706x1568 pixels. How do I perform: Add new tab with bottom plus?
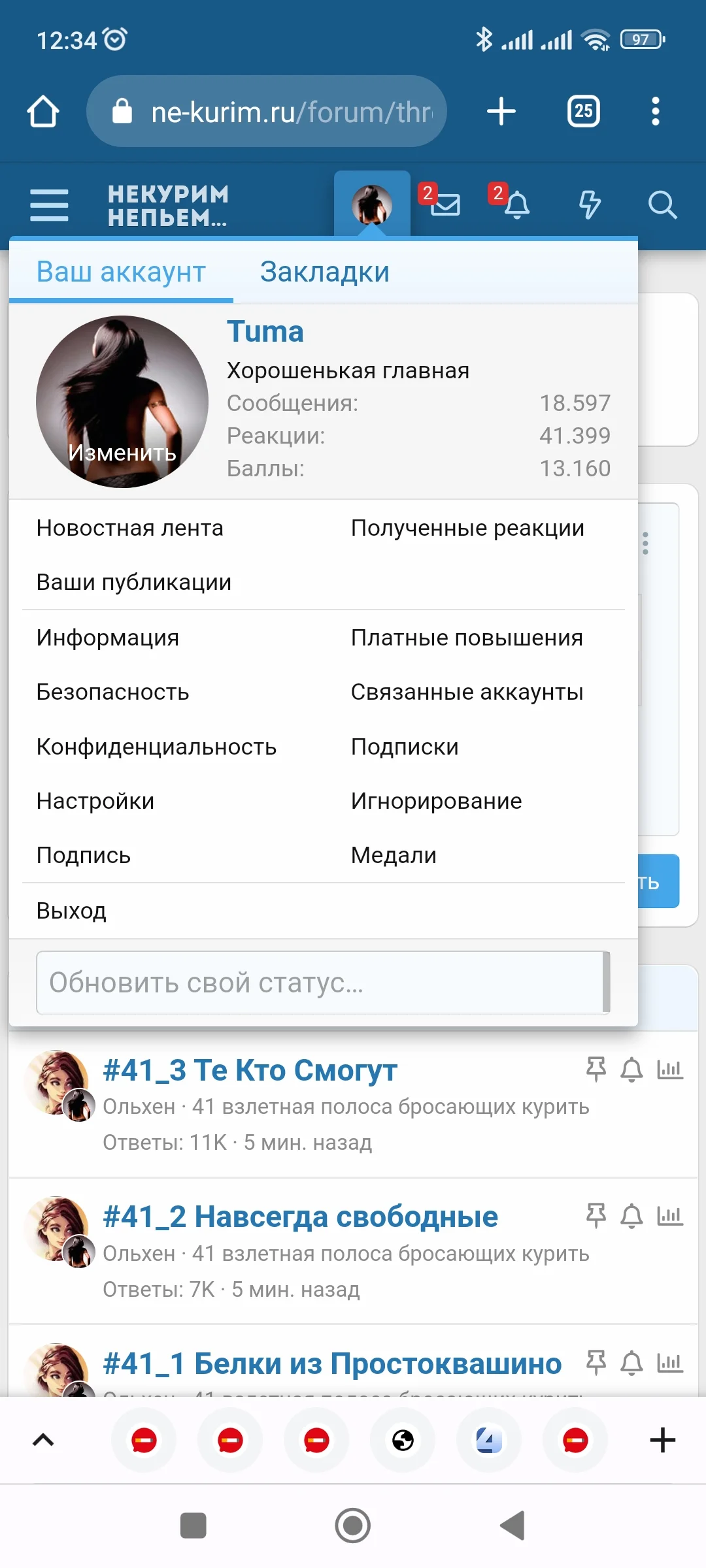pos(662,1440)
